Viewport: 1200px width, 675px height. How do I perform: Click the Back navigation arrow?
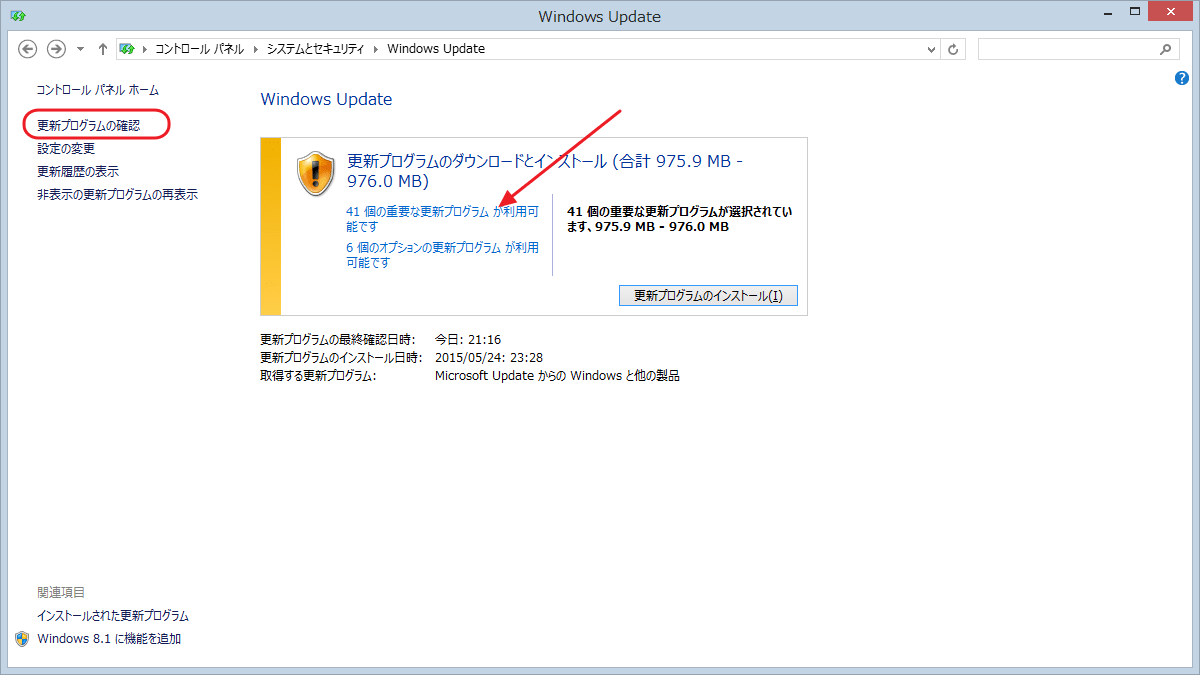pos(28,49)
